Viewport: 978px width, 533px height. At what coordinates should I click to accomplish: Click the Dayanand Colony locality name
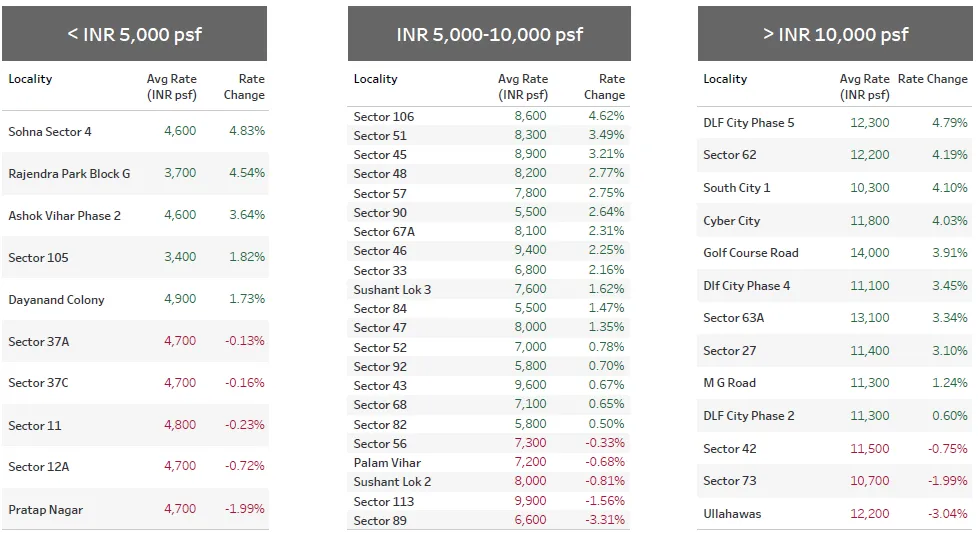56,299
